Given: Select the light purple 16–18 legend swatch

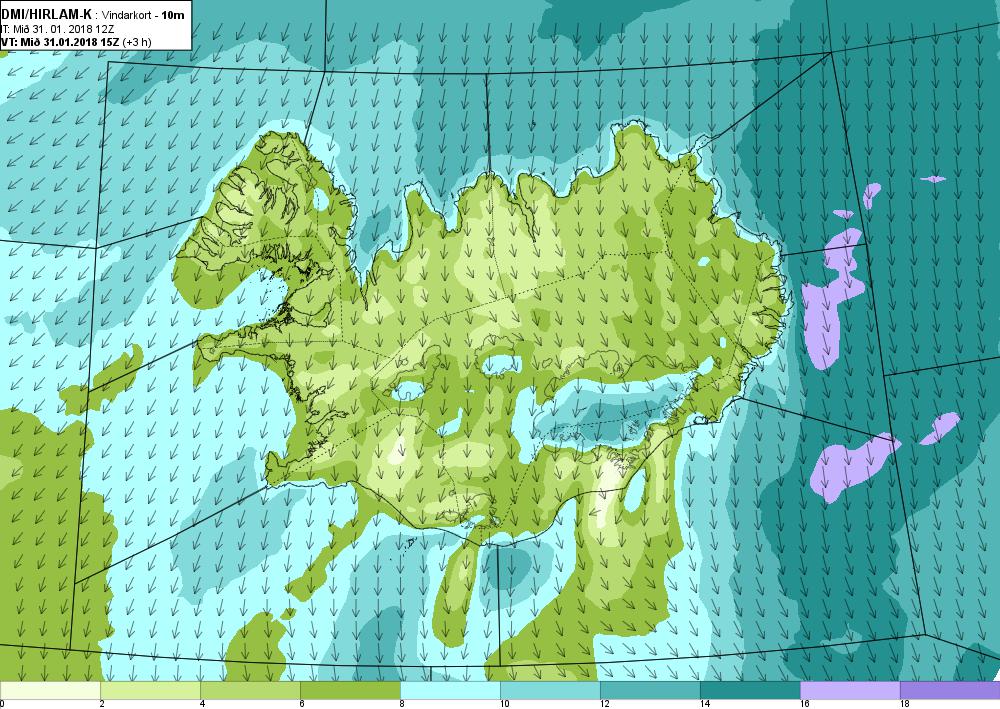Looking at the screenshot, I should click(850, 690).
